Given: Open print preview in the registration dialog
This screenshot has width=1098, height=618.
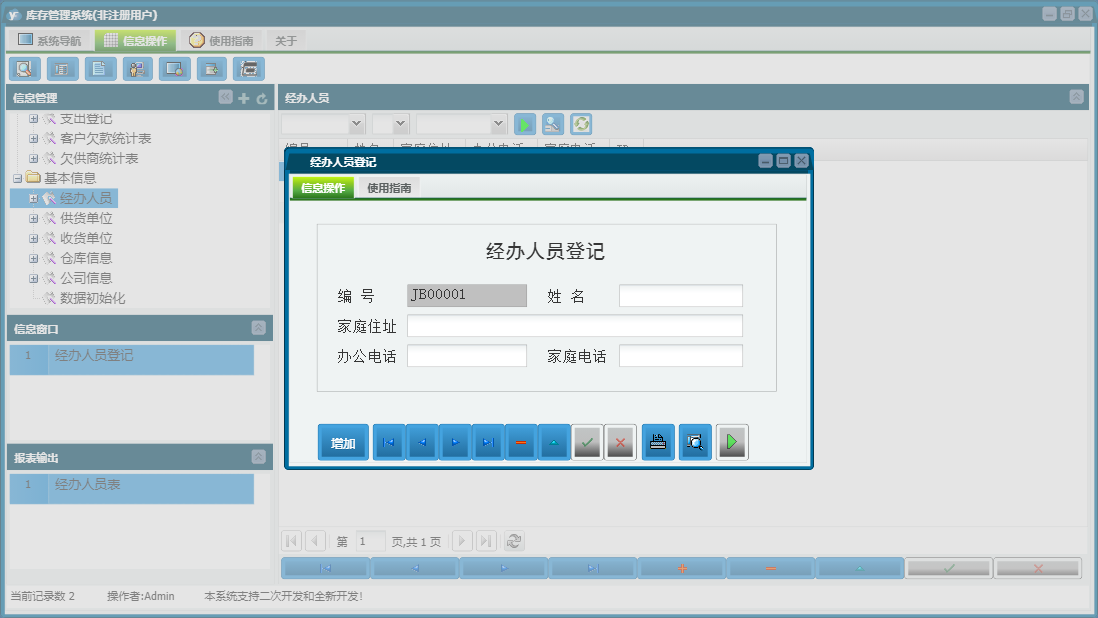Looking at the screenshot, I should coord(694,441).
